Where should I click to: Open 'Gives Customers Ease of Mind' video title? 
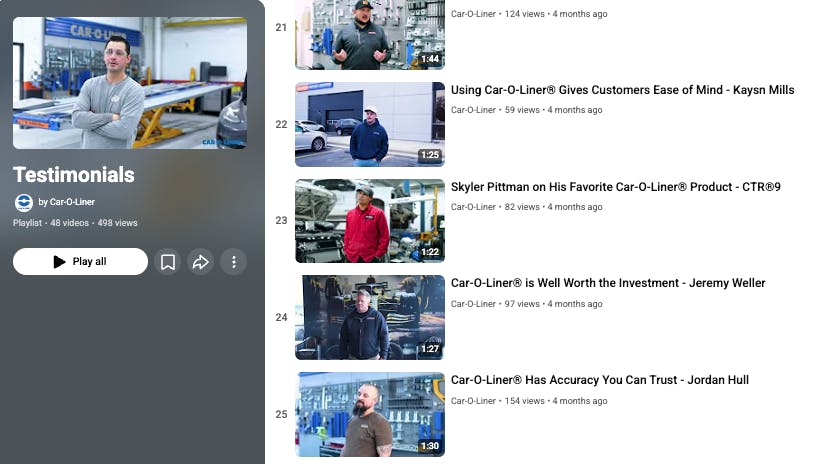[622, 90]
